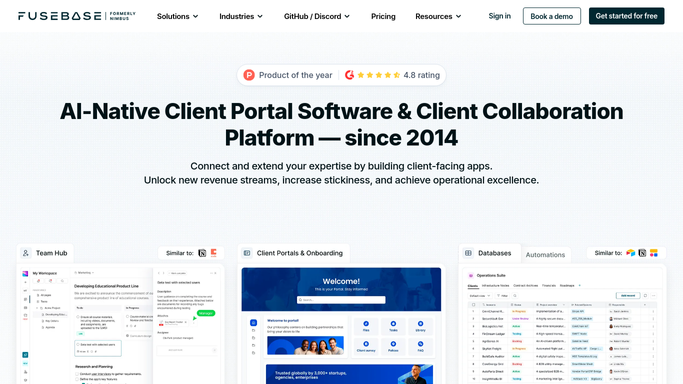
Task: Click the Fusebase logo
Action: point(77,16)
